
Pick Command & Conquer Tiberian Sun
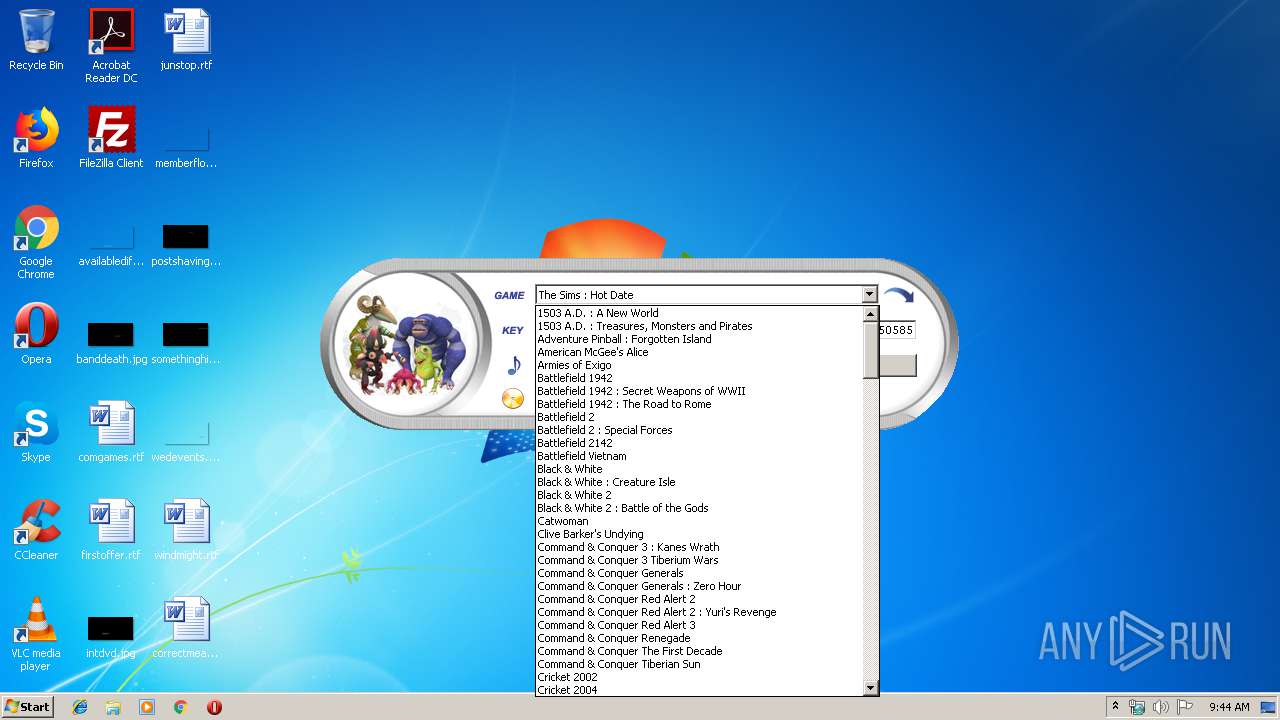point(699,664)
